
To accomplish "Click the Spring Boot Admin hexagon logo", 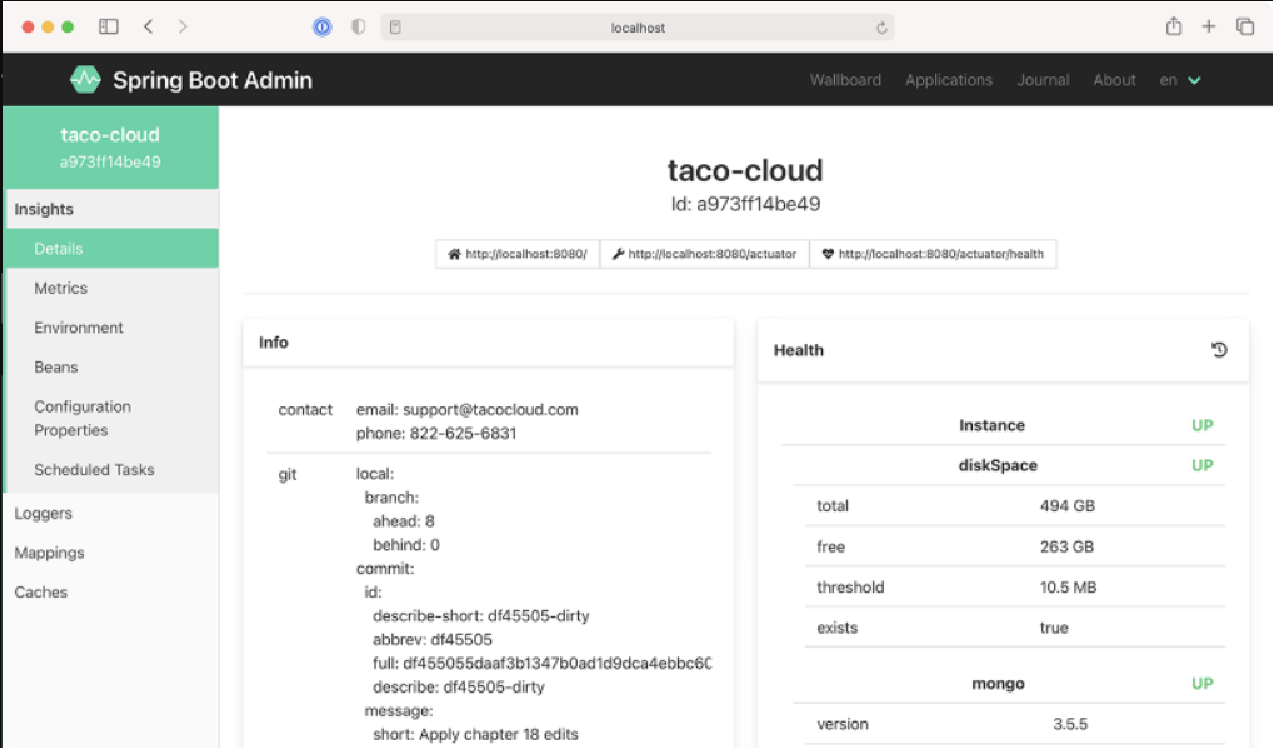I will [x=85, y=79].
